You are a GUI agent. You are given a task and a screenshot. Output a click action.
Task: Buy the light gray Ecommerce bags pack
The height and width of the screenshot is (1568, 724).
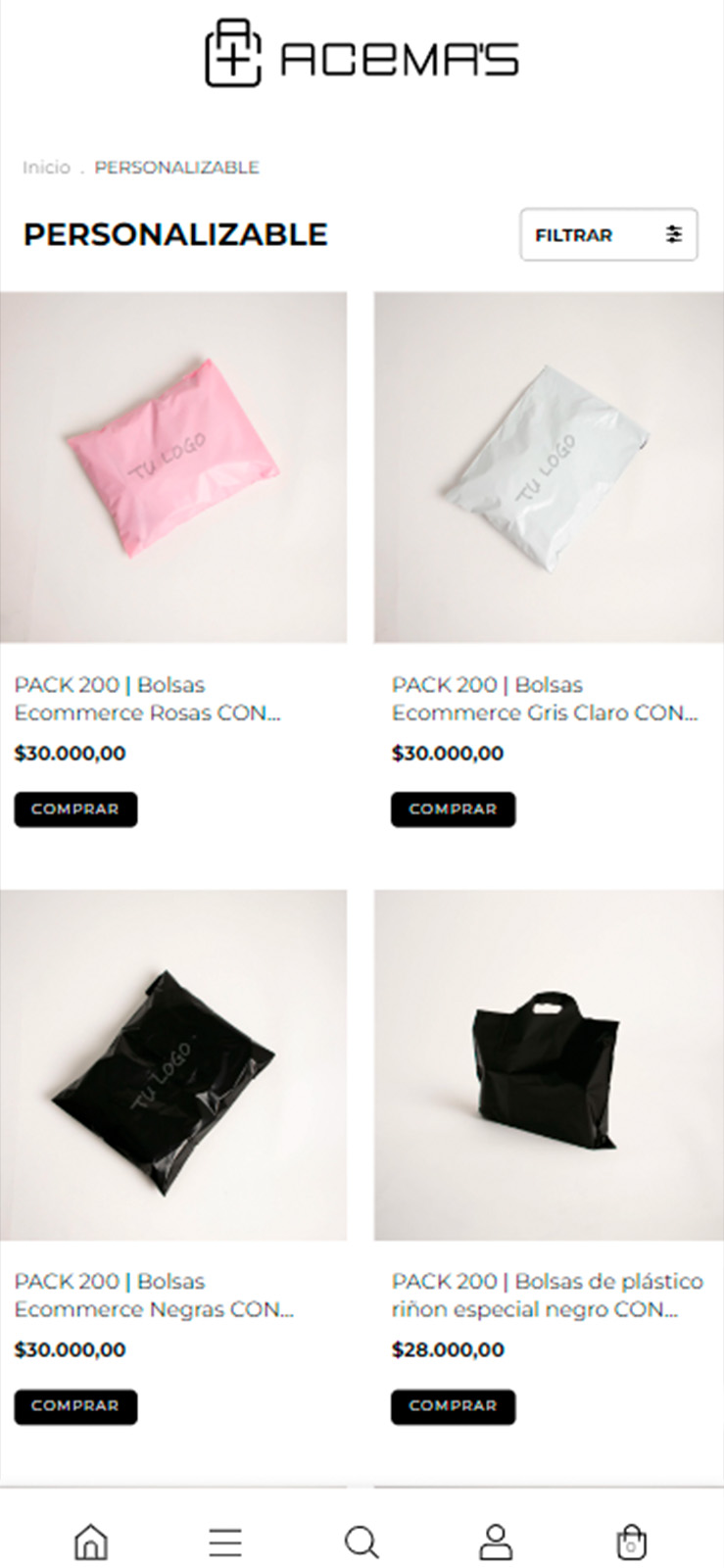point(453,809)
